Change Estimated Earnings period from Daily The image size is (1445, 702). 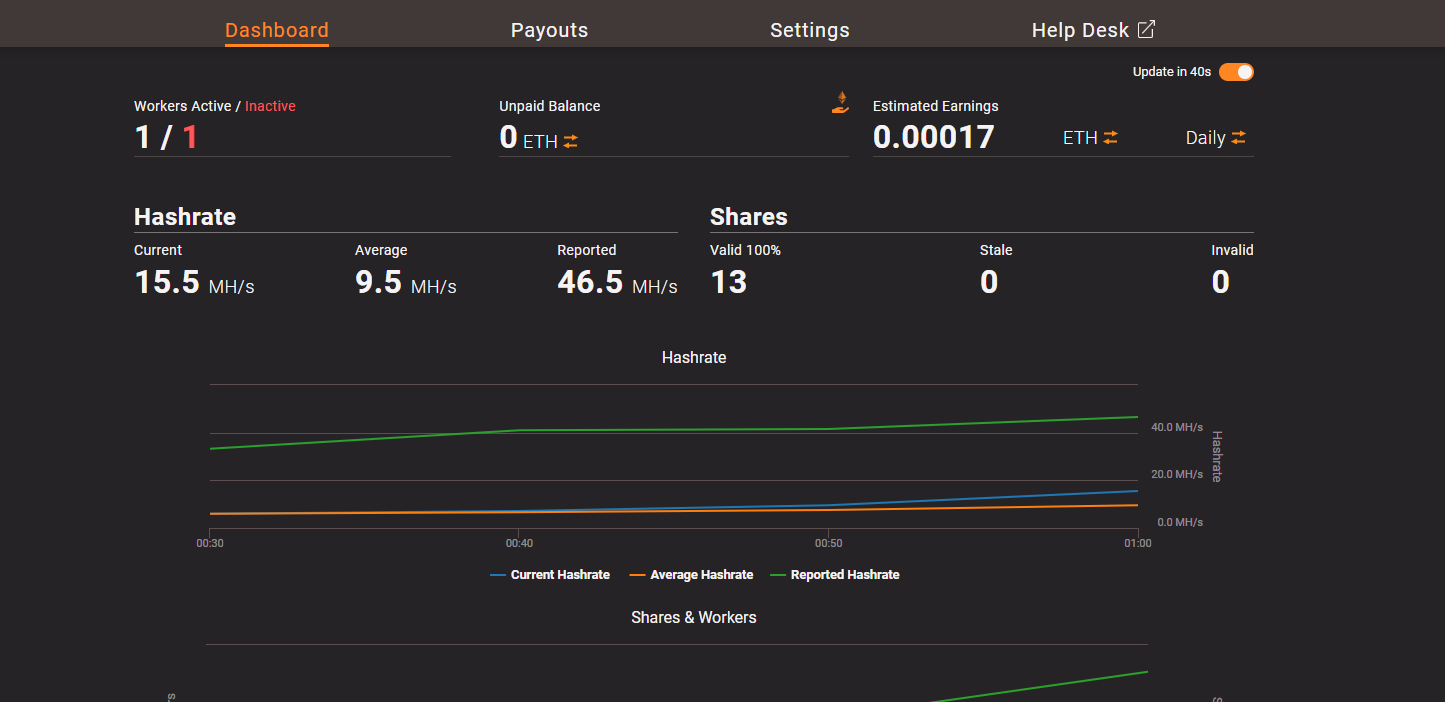[x=1205, y=138]
